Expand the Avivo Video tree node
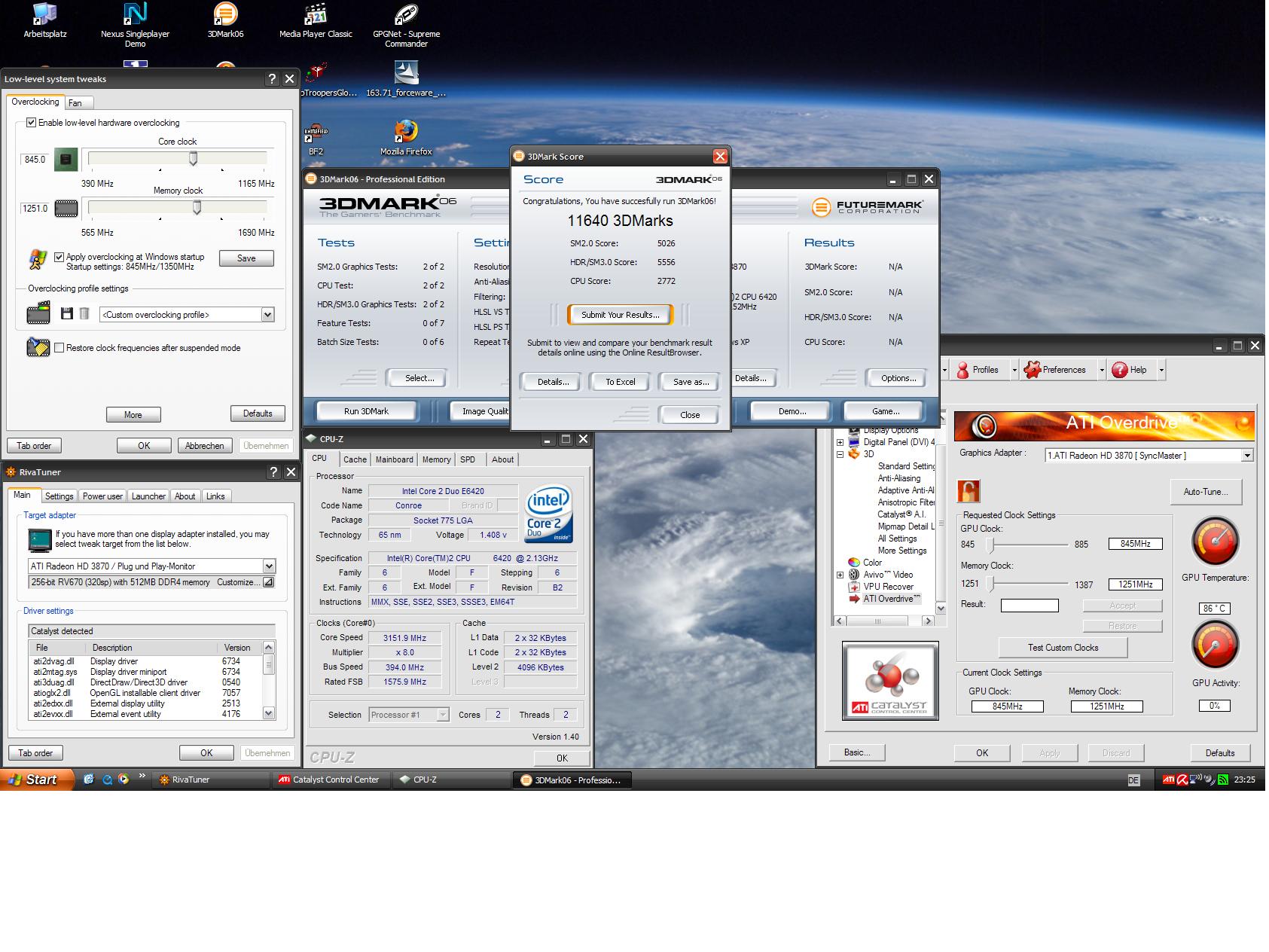 [840, 575]
